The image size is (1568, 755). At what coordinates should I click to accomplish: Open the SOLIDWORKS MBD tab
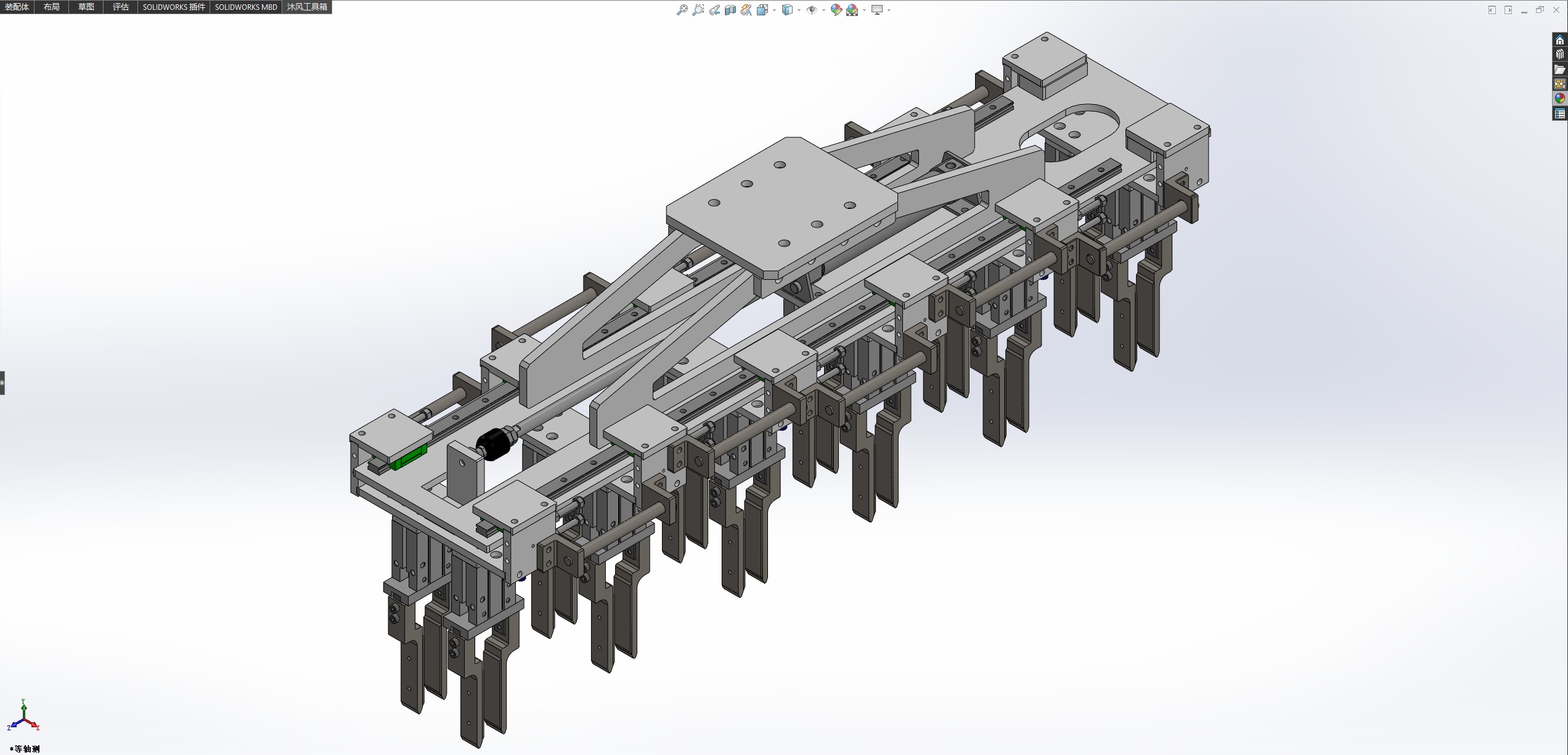pos(246,7)
